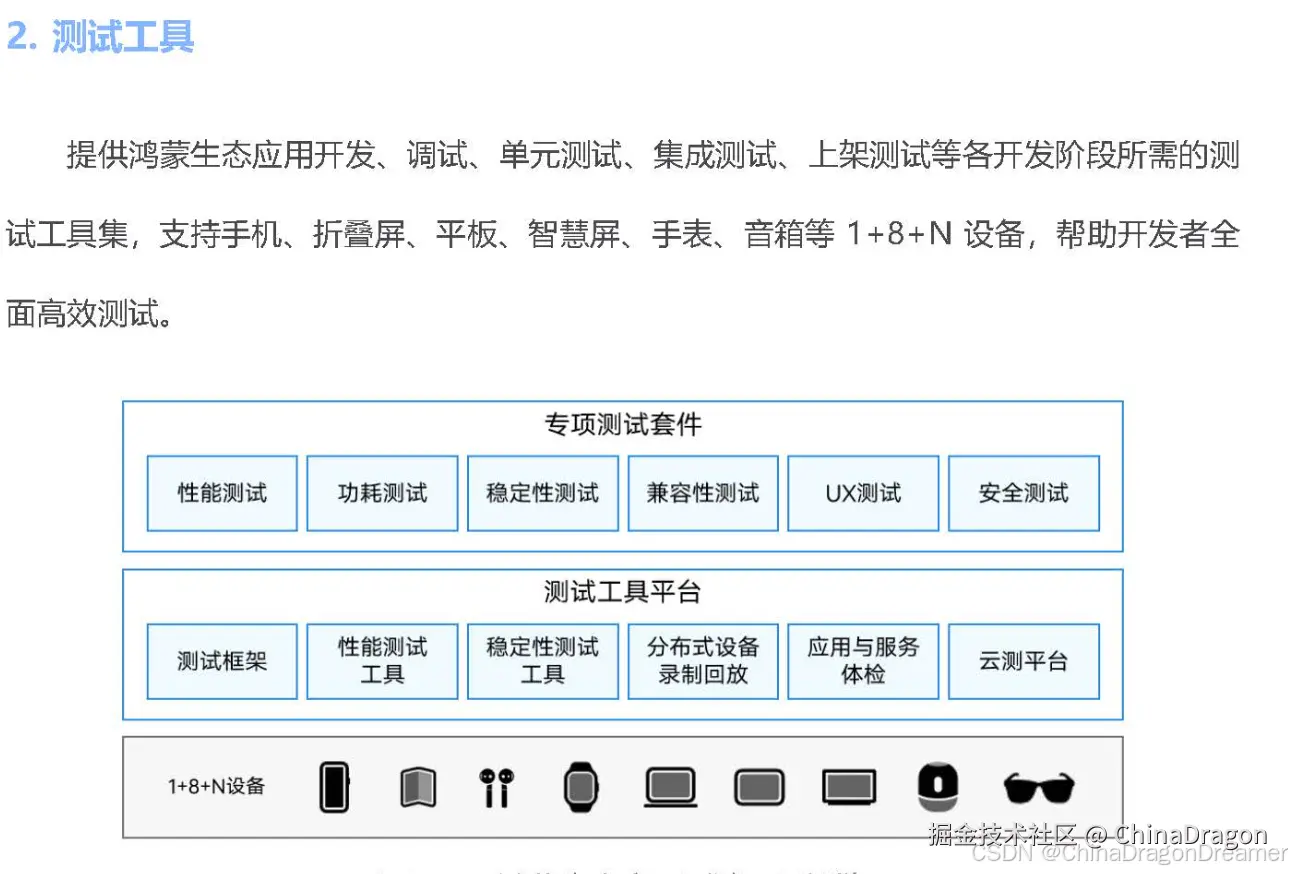Click the 云测平台 box

coord(1024,661)
